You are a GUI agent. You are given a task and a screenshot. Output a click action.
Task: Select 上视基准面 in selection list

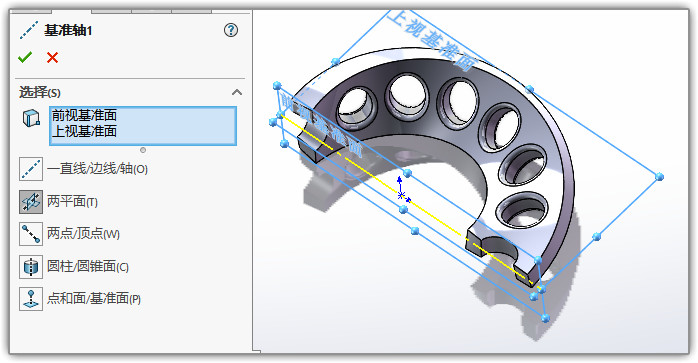[x=85, y=131]
